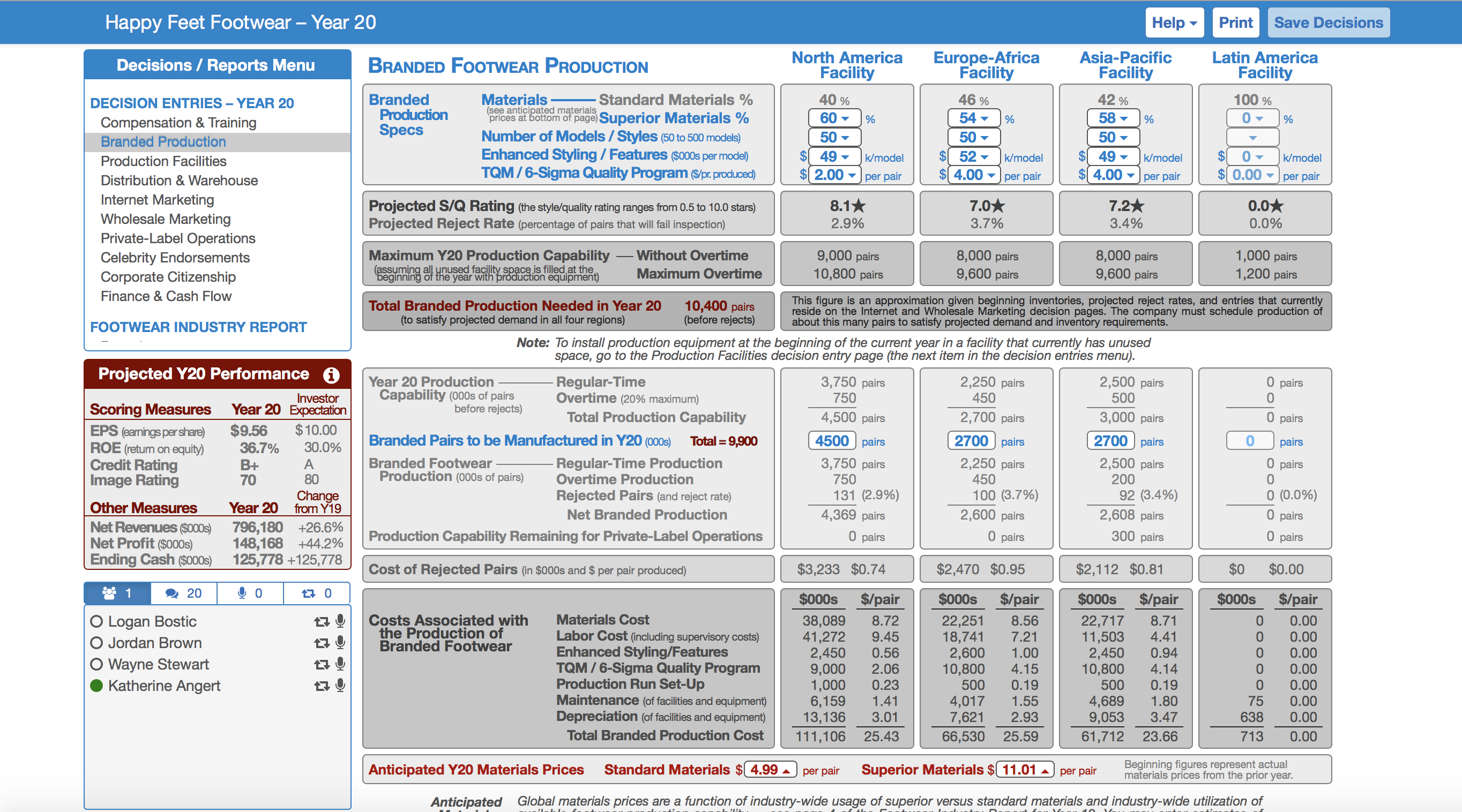The width and height of the screenshot is (1462, 812).
Task: Open North America Superior Materials percent dropdown
Action: click(834, 118)
